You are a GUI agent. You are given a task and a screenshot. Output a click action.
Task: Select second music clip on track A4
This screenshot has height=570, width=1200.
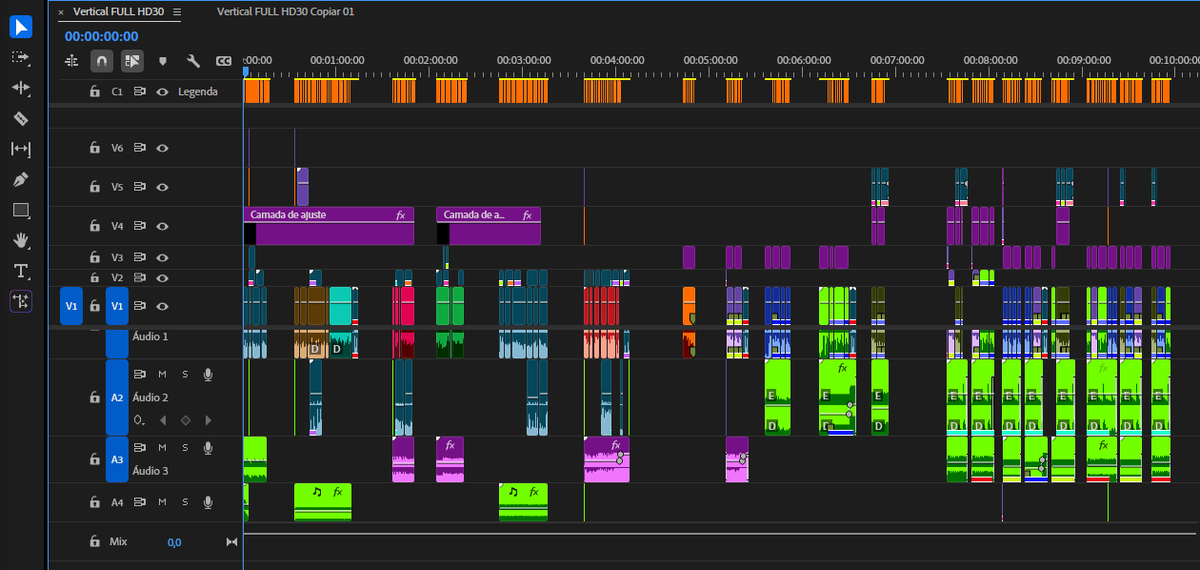click(523, 502)
